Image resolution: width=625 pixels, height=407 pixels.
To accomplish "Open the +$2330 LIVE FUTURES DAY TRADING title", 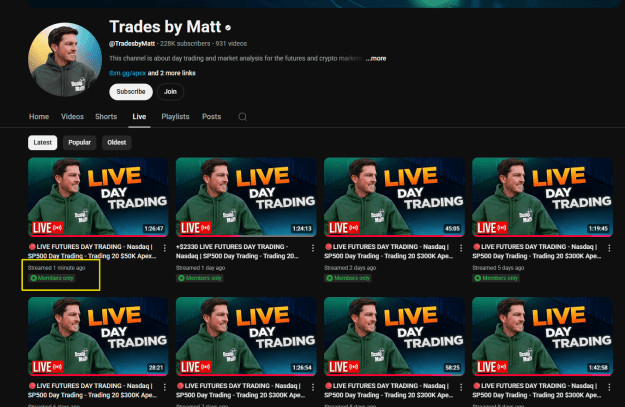I will tap(237, 252).
